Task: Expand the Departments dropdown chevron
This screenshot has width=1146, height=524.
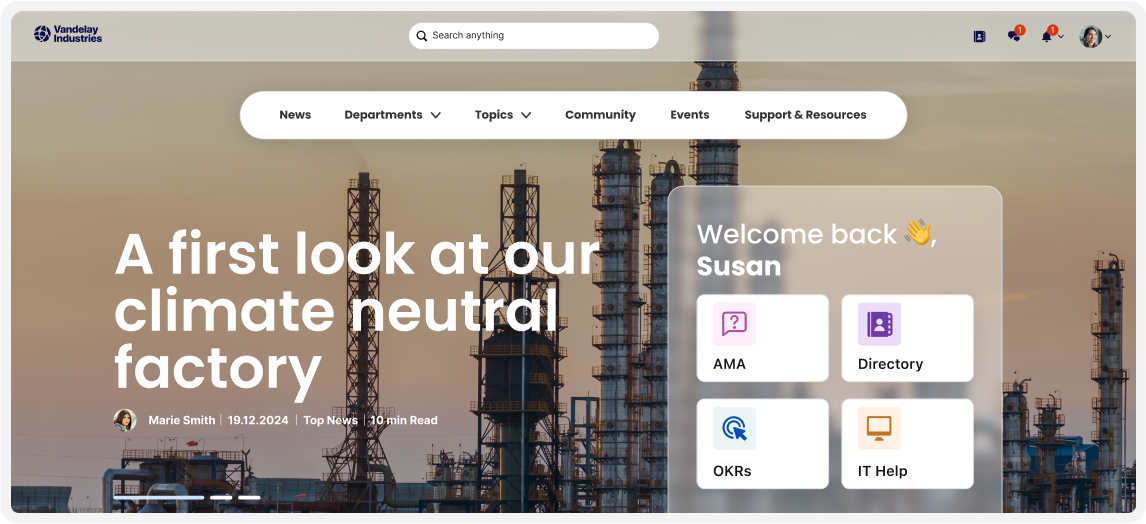Action: 436,115
